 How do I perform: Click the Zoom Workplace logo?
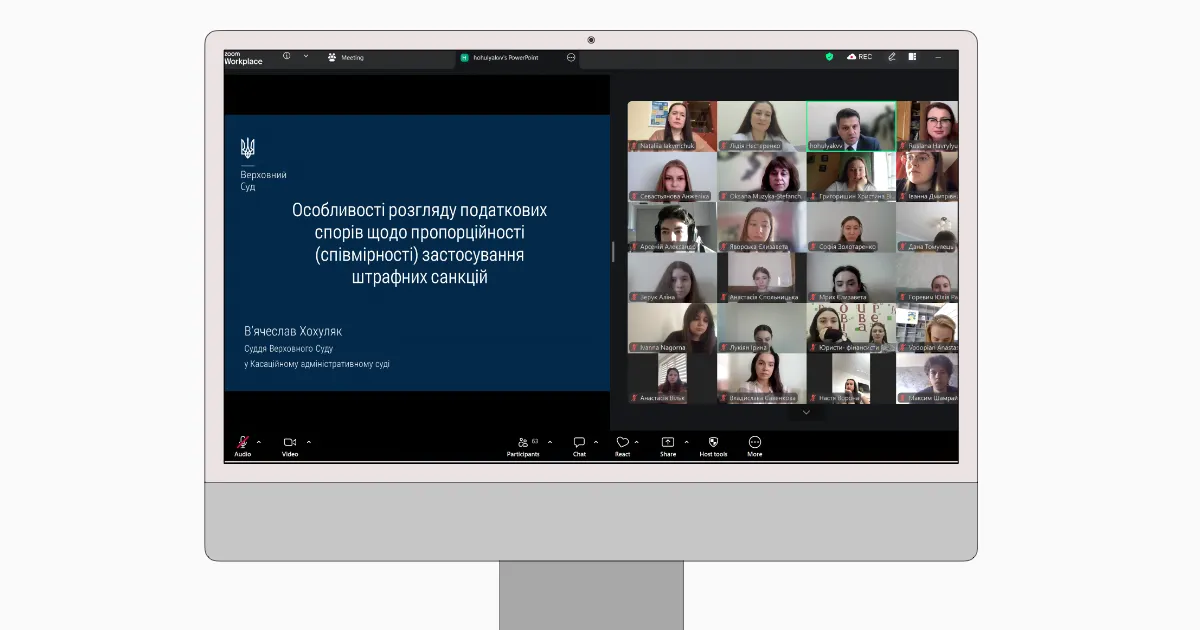(243, 58)
